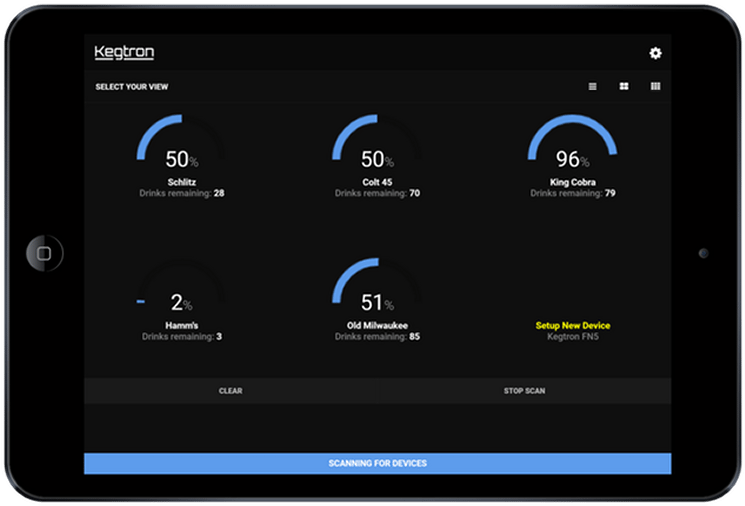The image size is (745, 506).
Task: Click the Setup New Device link
Action: pyautogui.click(x=573, y=325)
